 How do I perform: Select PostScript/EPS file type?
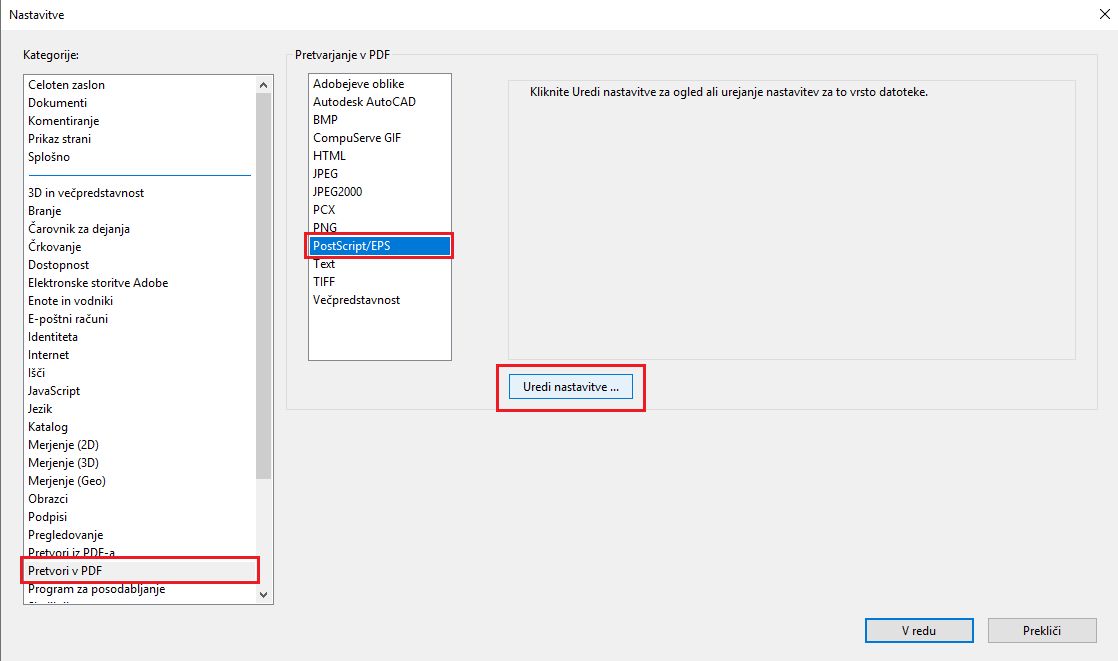(x=379, y=245)
